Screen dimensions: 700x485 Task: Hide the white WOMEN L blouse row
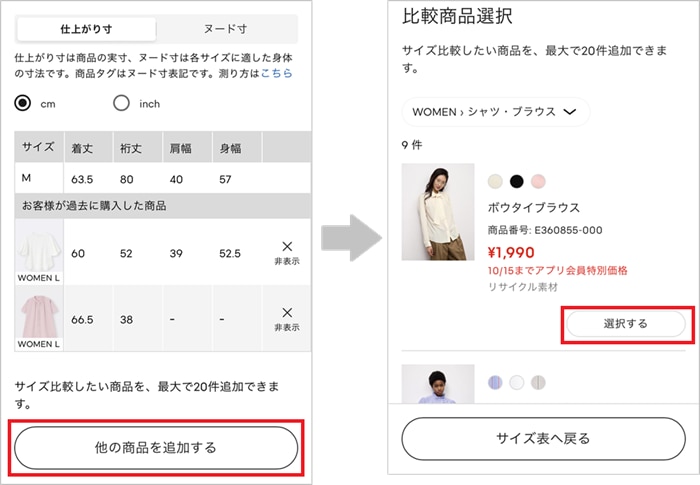(287, 253)
